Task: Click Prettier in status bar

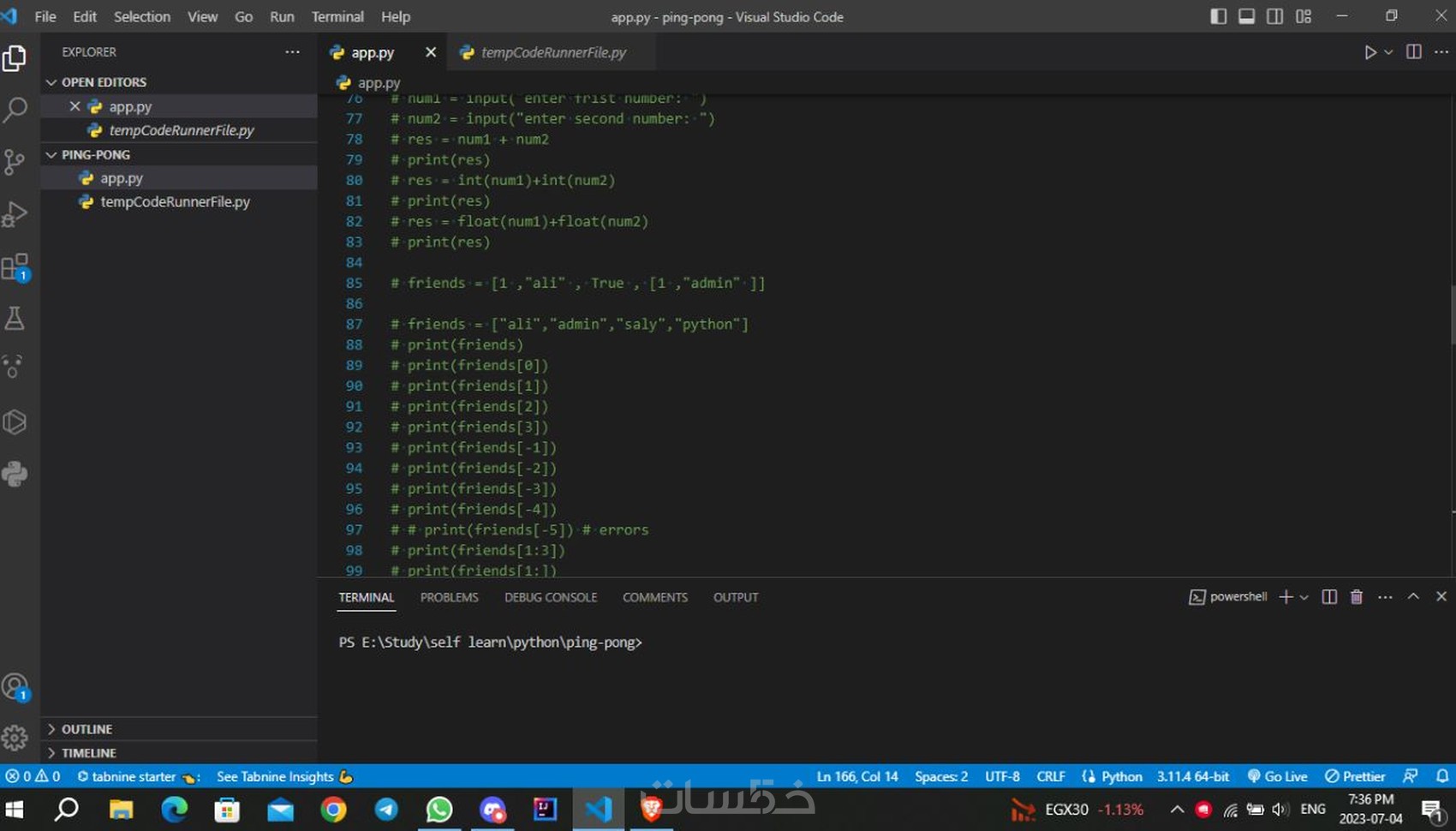Action: [x=1354, y=776]
